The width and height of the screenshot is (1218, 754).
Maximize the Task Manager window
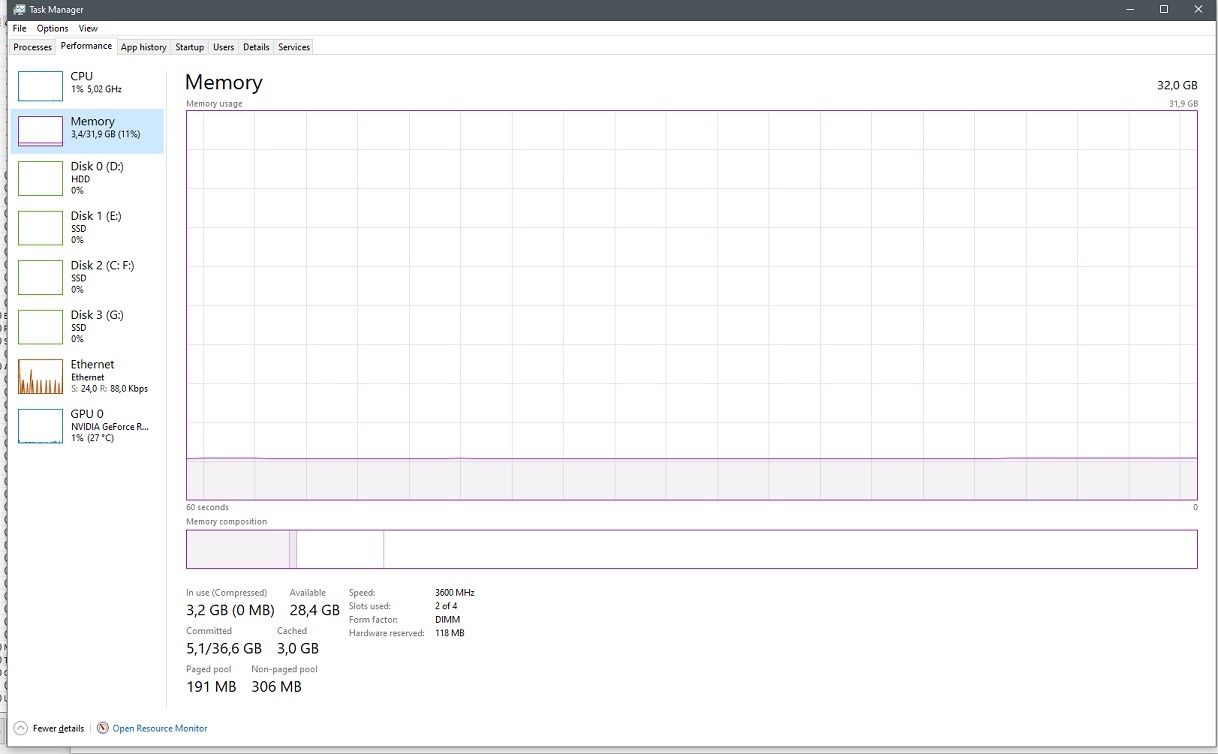coord(1164,9)
